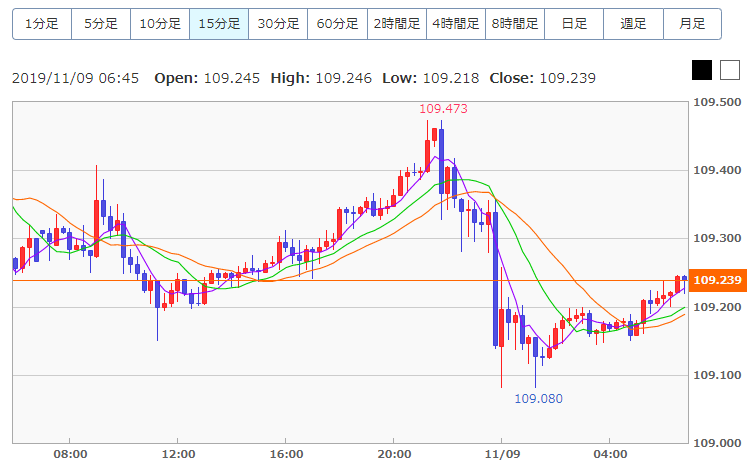Image resolution: width=754 pixels, height=471 pixels.
Task: Show the daily 日足 chart
Action: pyautogui.click(x=574, y=24)
